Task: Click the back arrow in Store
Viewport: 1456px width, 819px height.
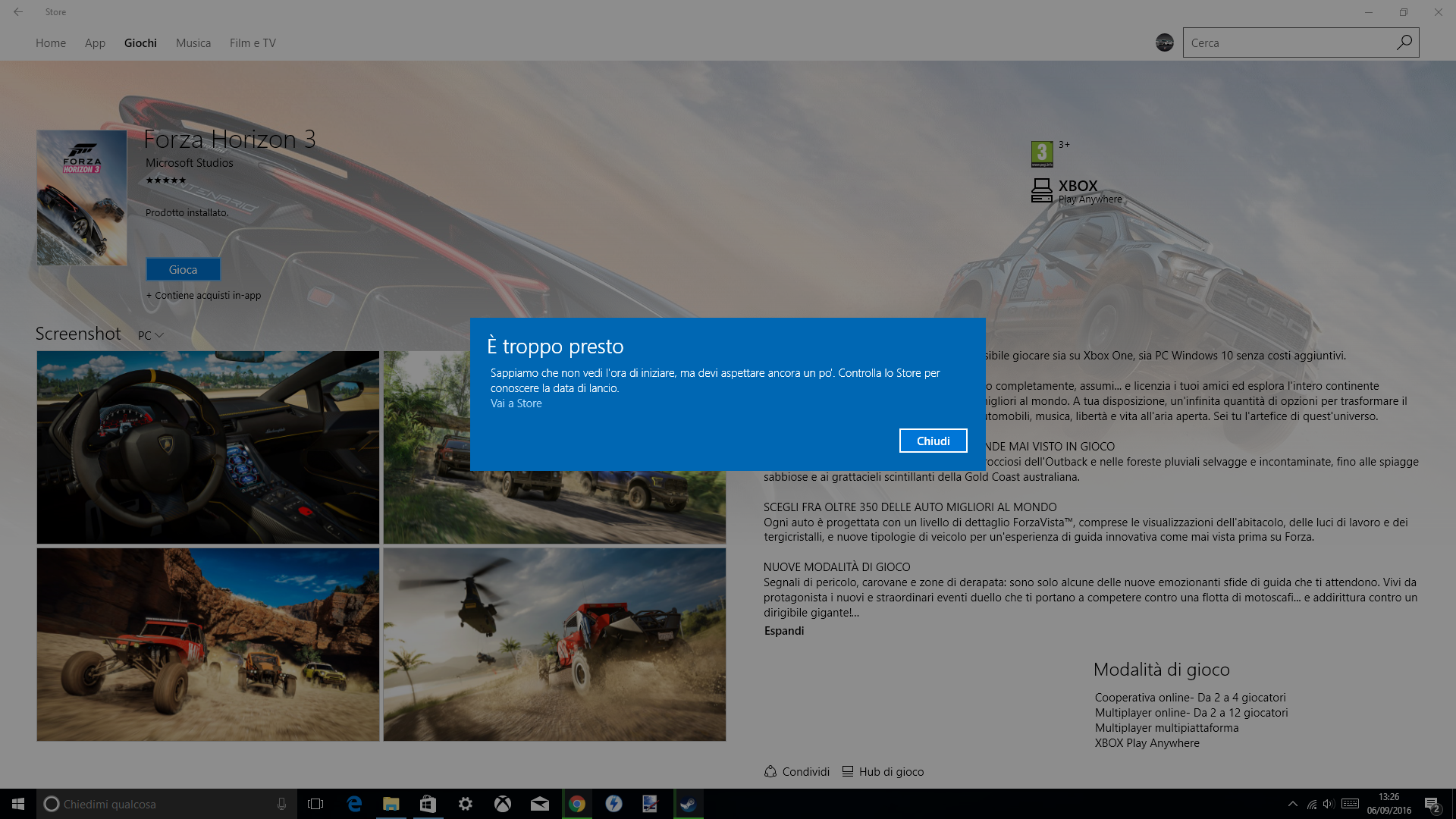Action: (x=18, y=12)
